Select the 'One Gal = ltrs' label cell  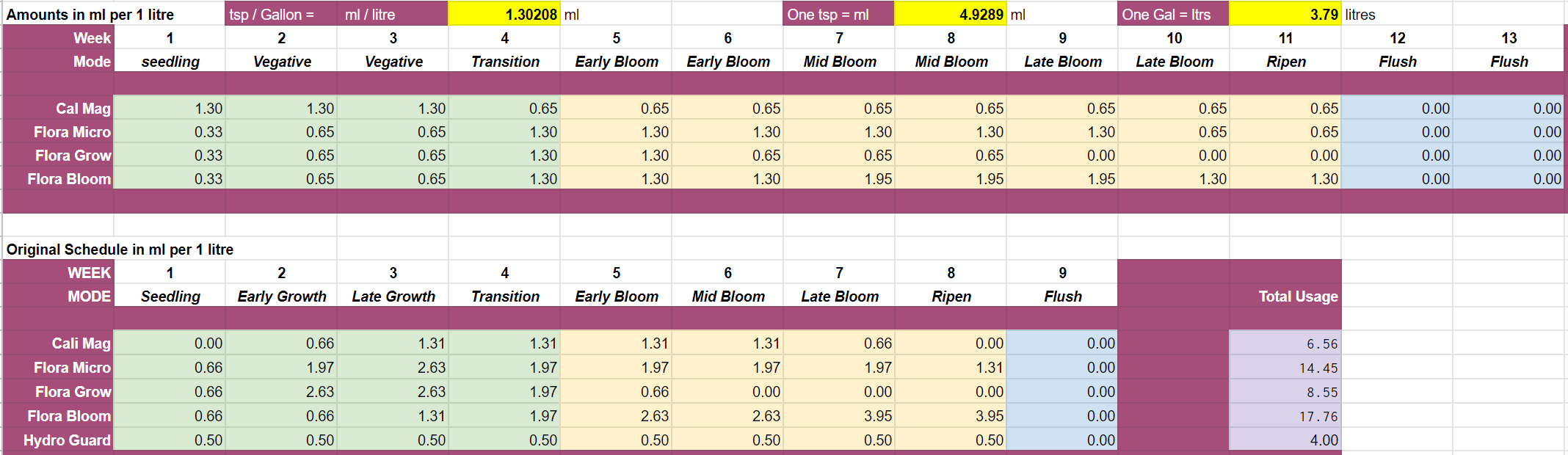tap(1173, 15)
